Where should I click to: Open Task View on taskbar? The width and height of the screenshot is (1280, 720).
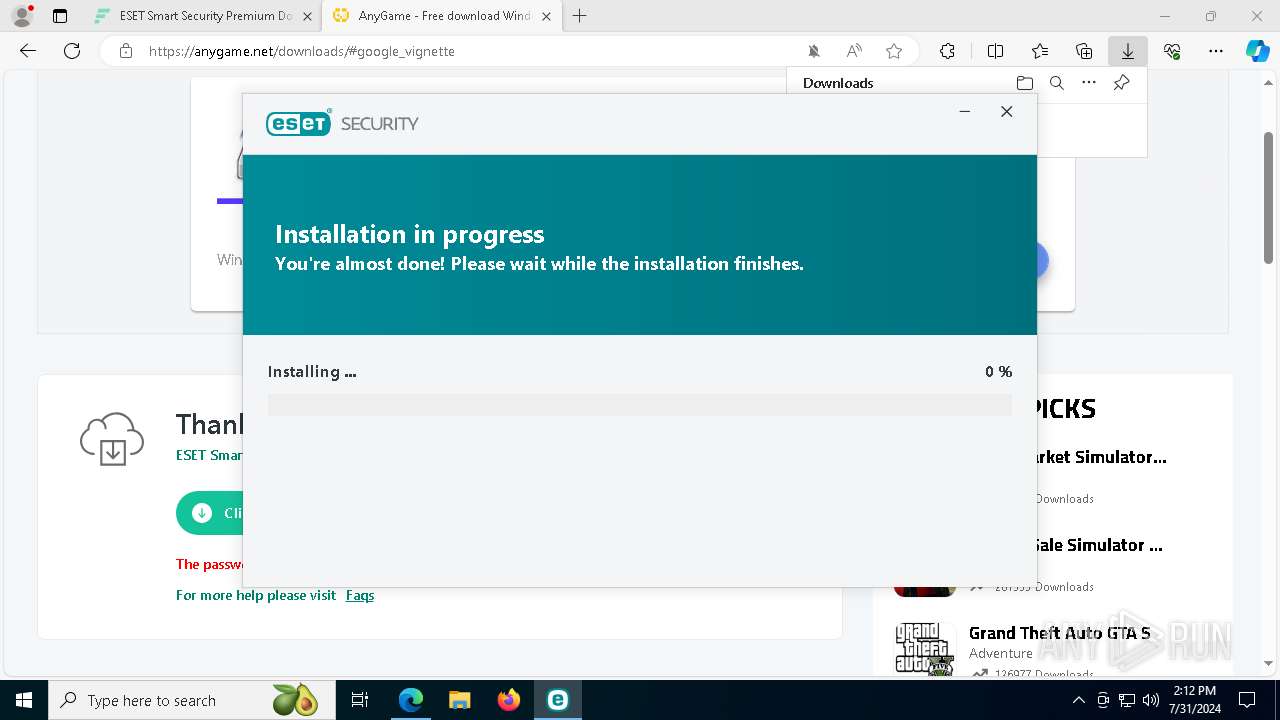tap(360, 700)
